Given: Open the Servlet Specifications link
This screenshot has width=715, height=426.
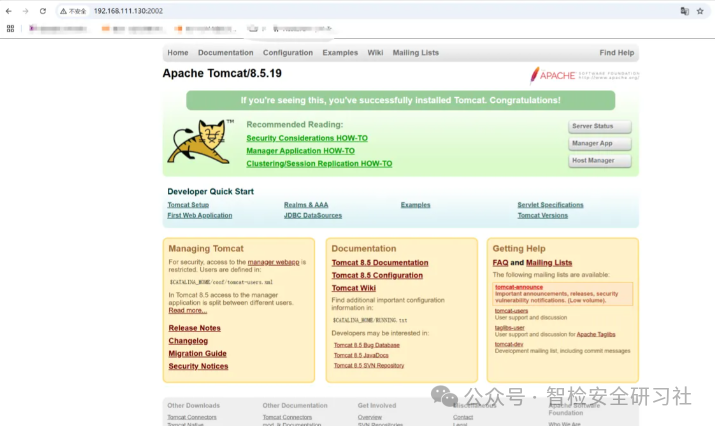Looking at the screenshot, I should [550, 205].
